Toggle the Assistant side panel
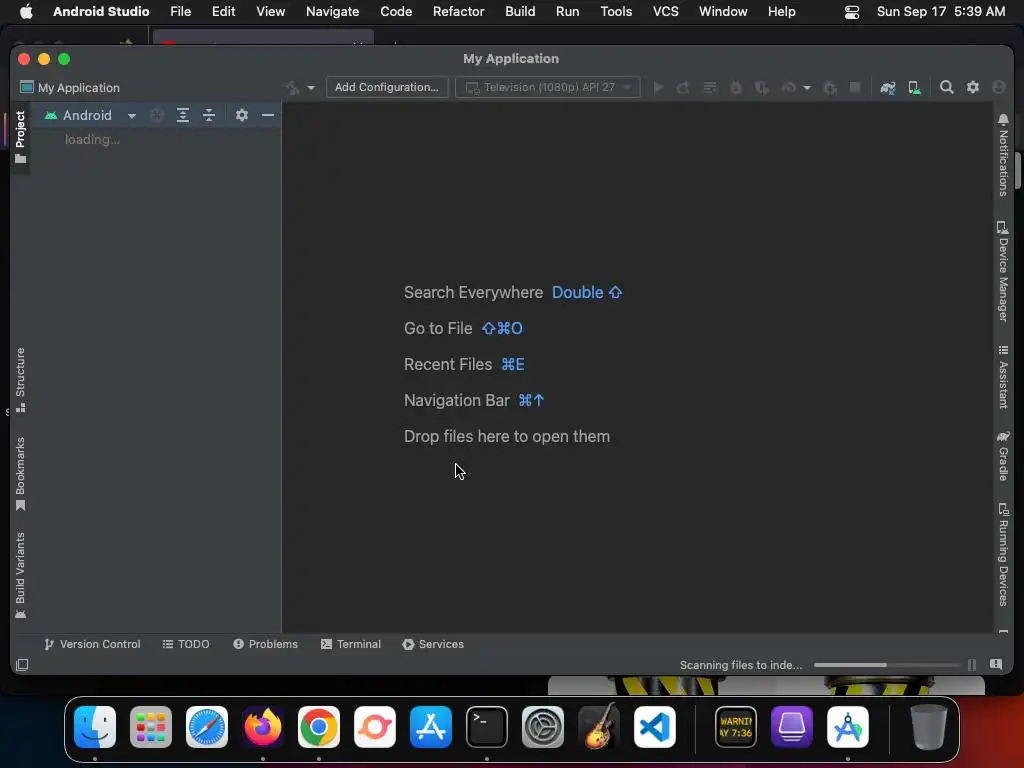Image resolution: width=1024 pixels, height=768 pixels. click(1003, 377)
